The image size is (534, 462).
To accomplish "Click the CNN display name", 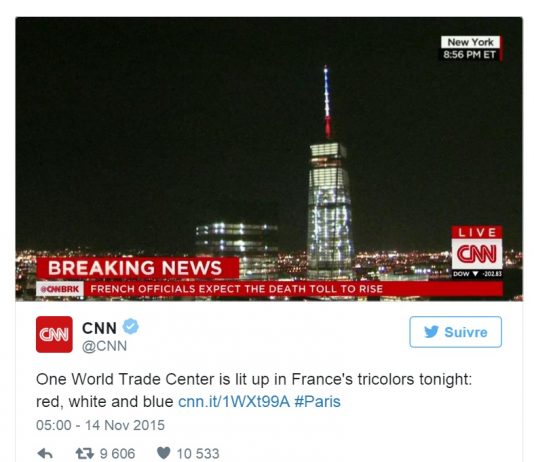I will click(99, 328).
